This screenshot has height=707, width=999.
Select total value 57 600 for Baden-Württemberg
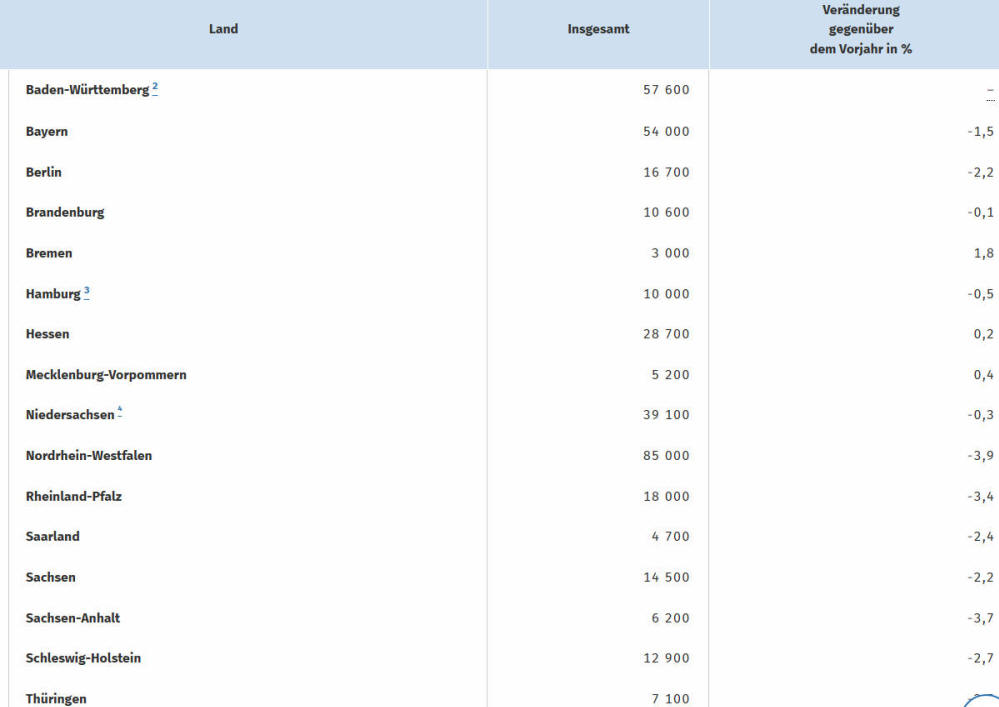[666, 90]
